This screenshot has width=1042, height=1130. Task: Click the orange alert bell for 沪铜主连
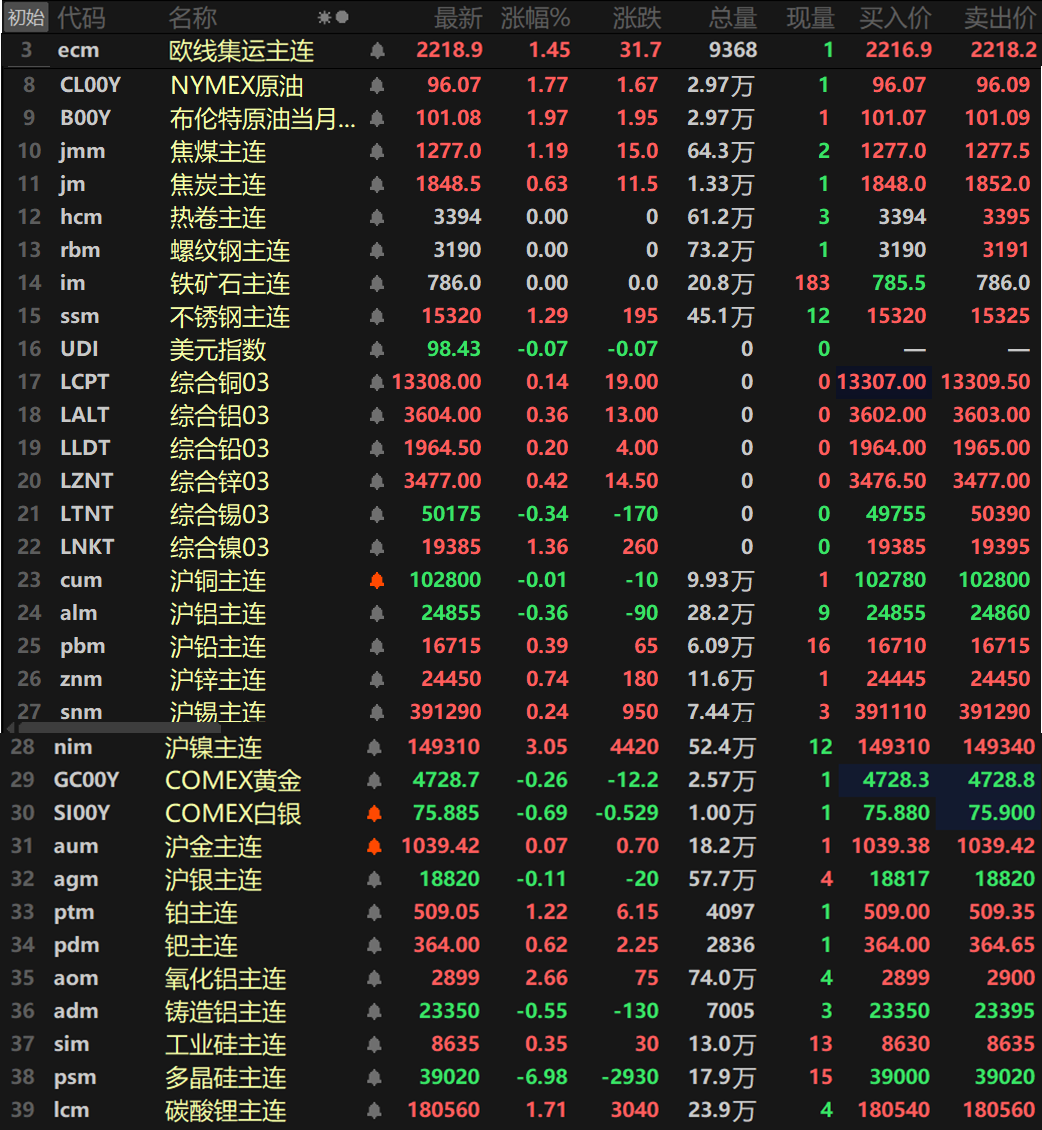[x=377, y=581]
